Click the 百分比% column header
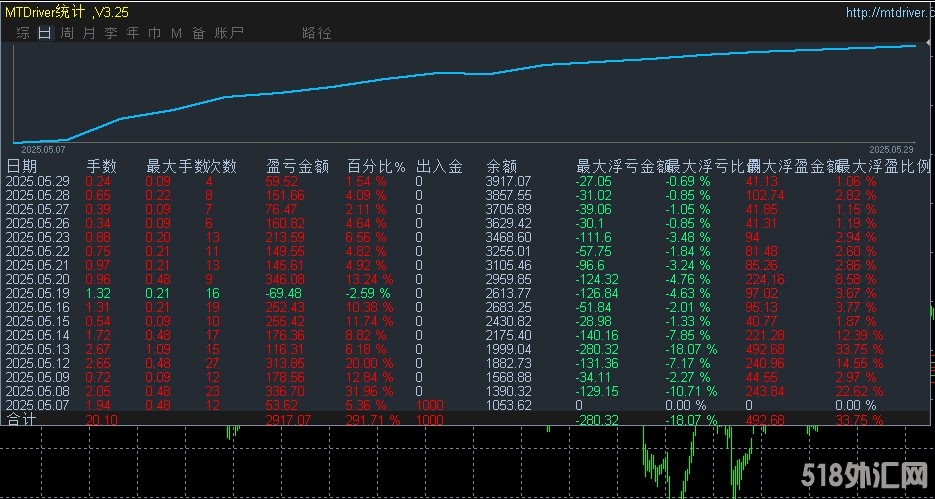This screenshot has width=935, height=499. click(376, 166)
